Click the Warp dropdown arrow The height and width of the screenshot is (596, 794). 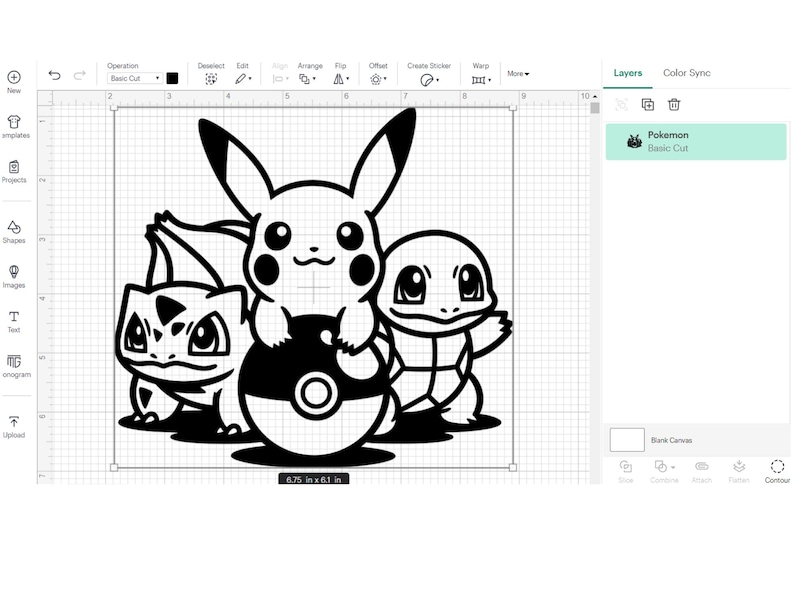490,80
